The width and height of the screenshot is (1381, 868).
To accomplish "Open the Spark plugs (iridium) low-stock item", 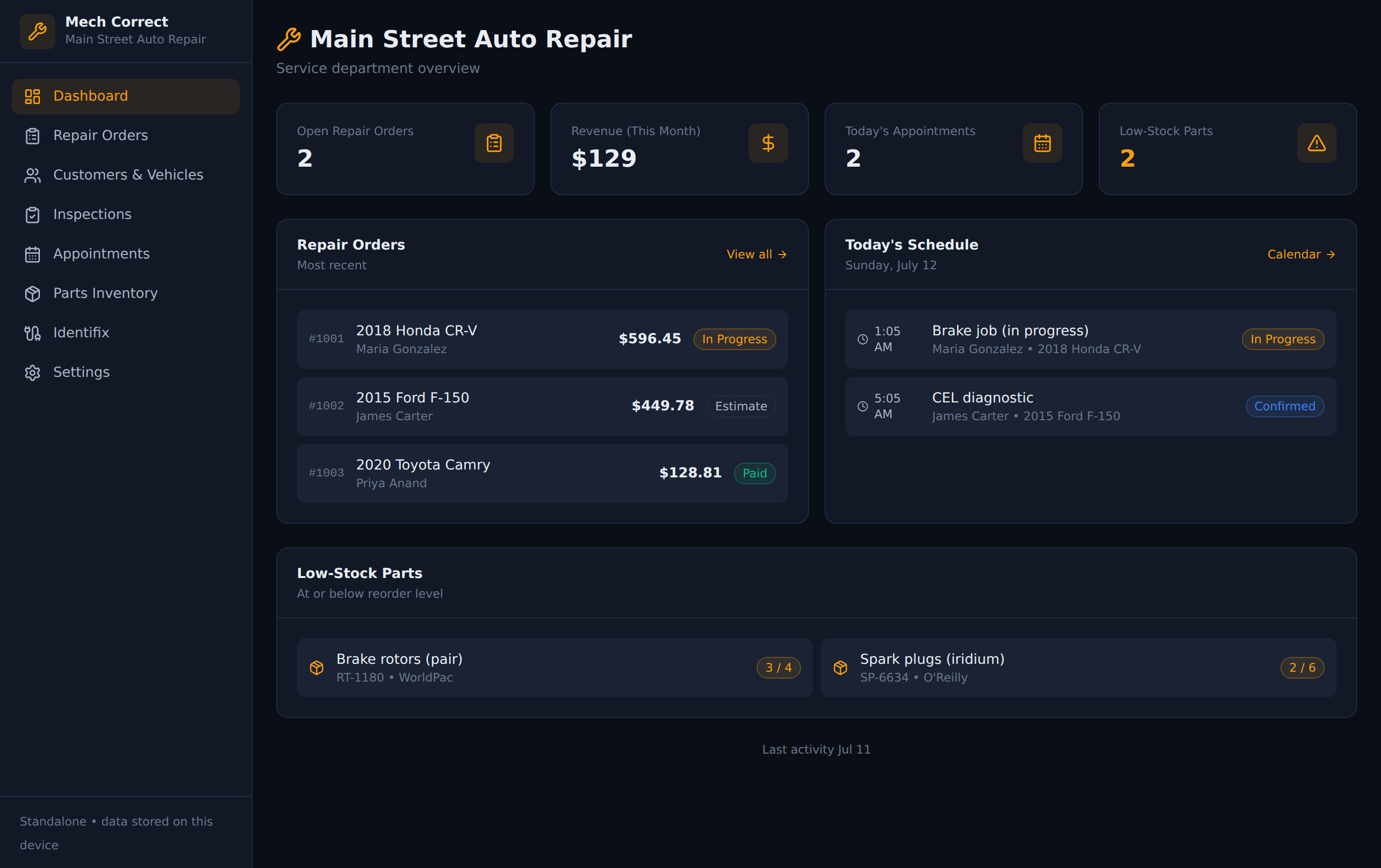I will (1078, 668).
